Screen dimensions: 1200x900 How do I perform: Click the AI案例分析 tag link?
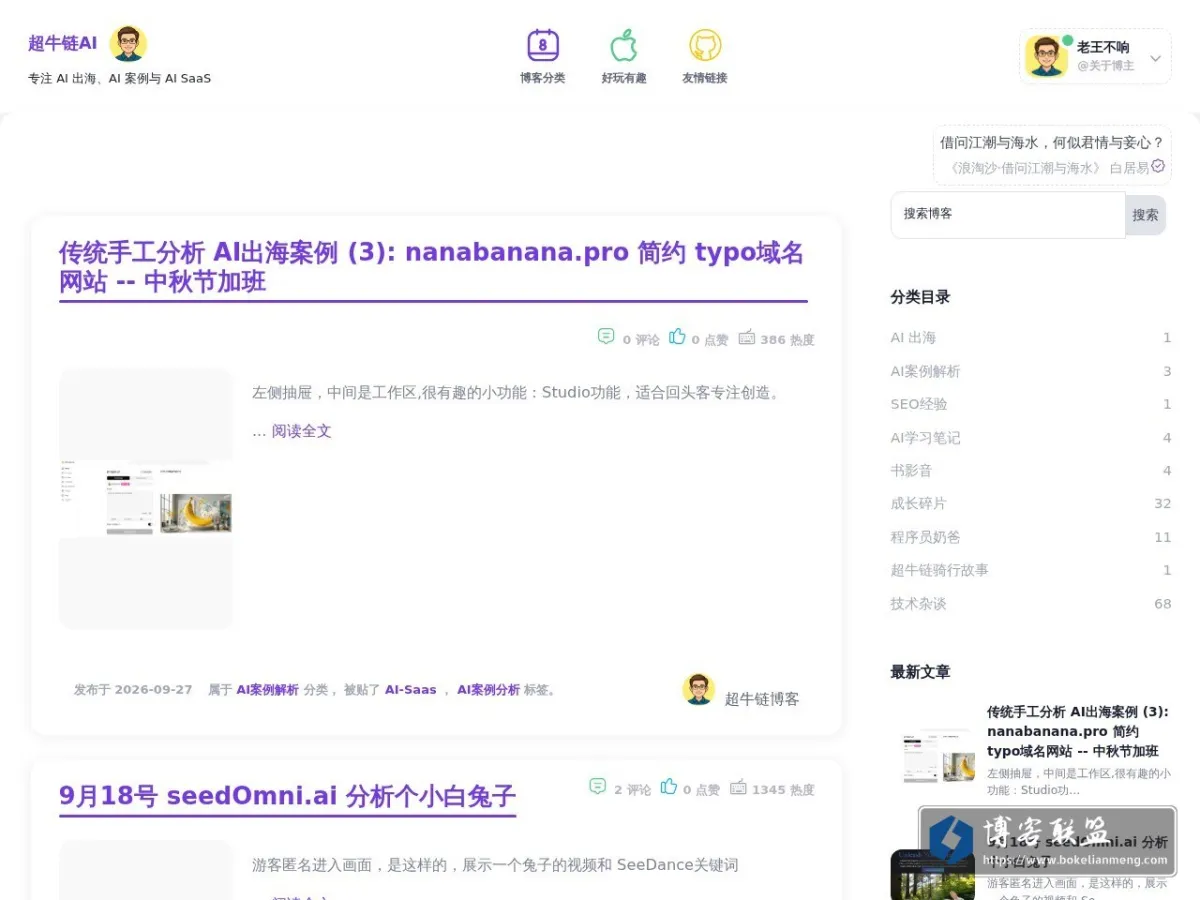(x=489, y=690)
